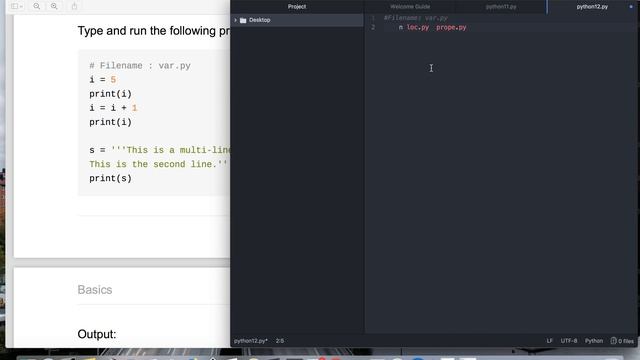This screenshot has height=360, width=640.
Task: Click the prope.py text on editor line 2
Action: [x=451, y=27]
